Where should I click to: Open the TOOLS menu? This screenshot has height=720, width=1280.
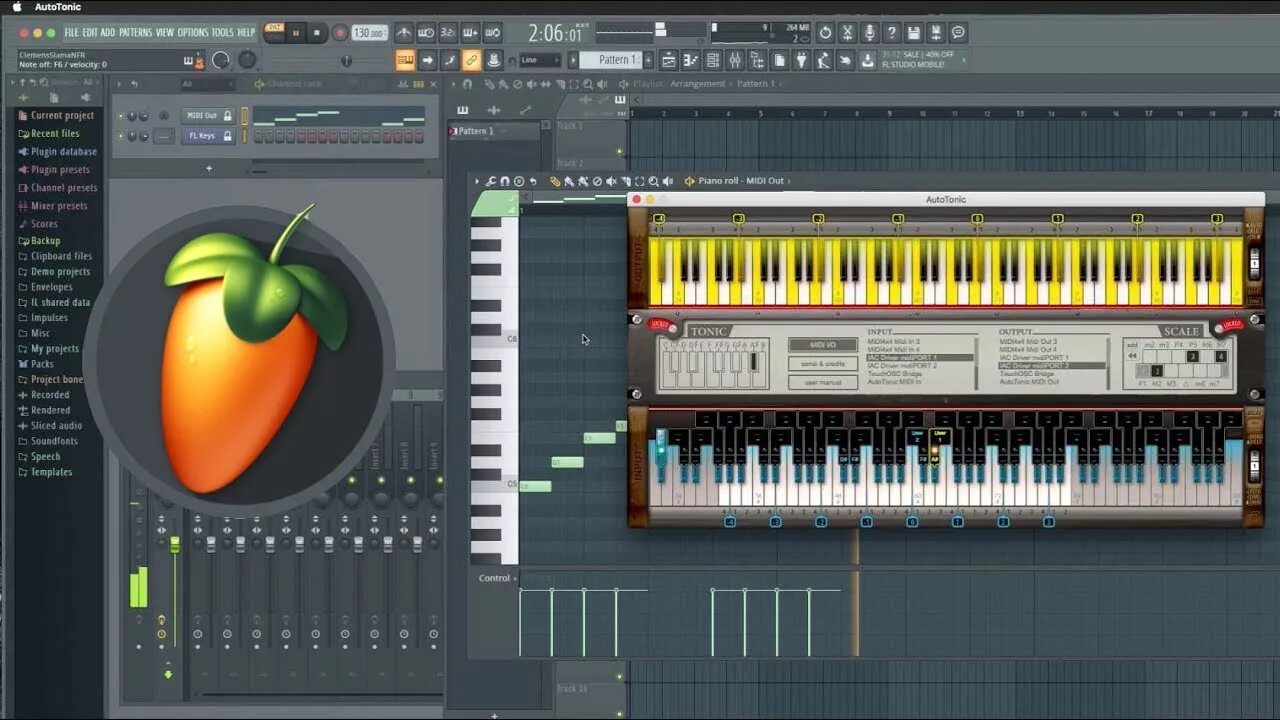(x=222, y=32)
